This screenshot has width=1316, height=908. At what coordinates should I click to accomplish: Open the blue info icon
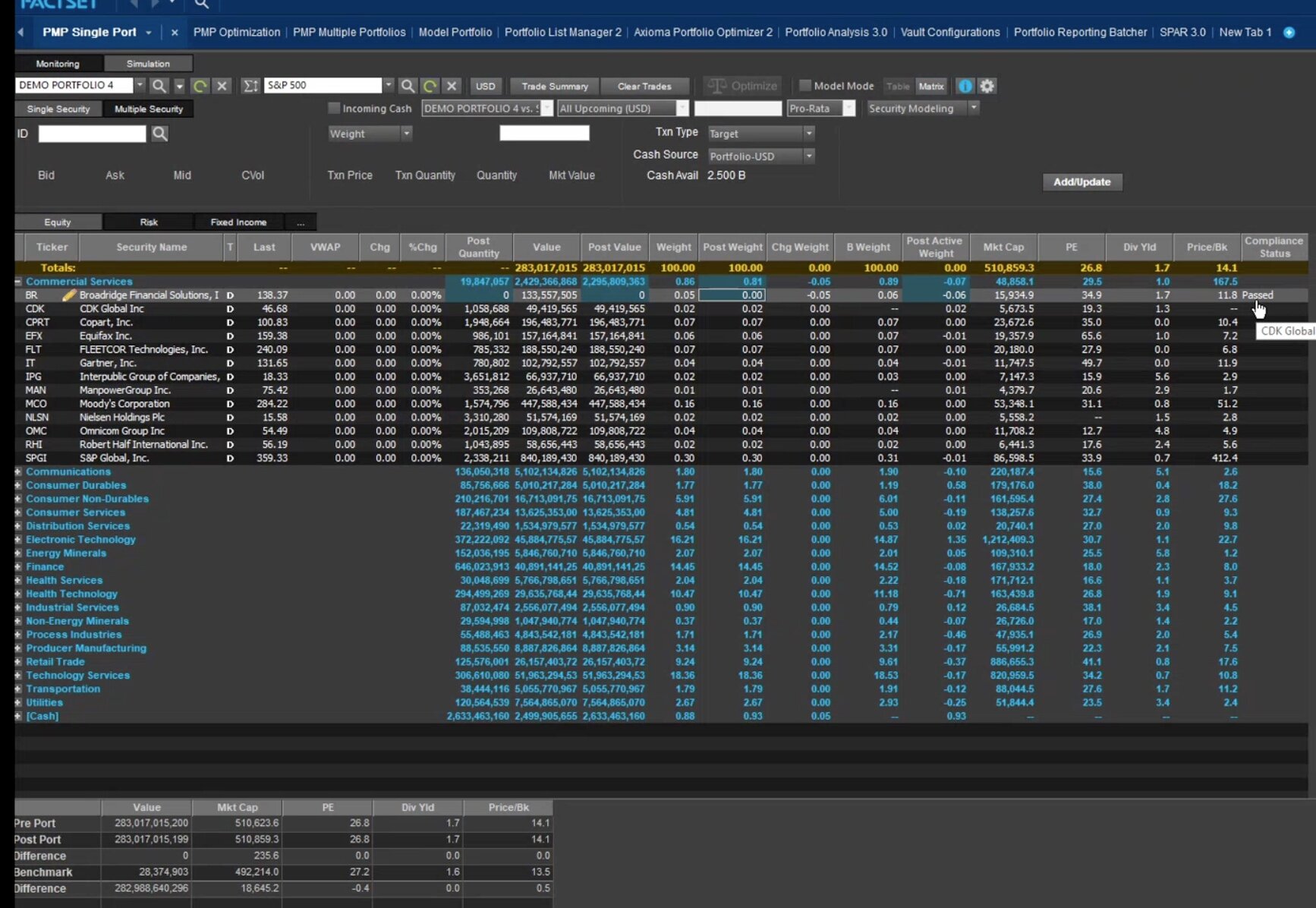965,86
